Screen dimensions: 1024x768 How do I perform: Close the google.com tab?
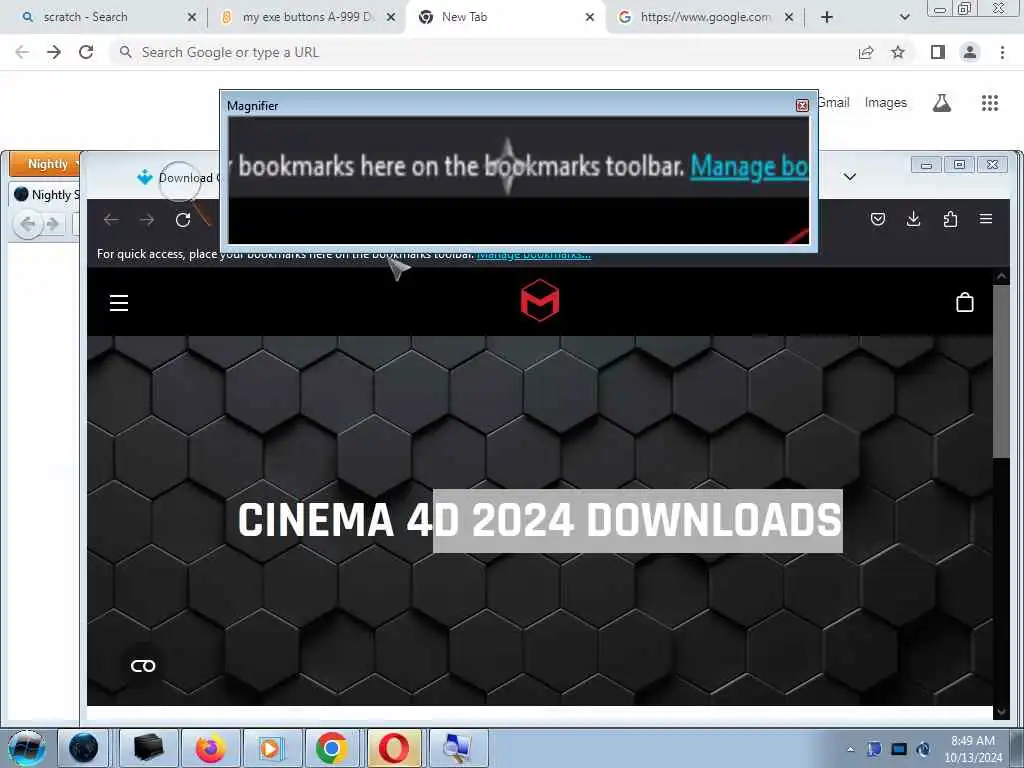pyautogui.click(x=789, y=18)
